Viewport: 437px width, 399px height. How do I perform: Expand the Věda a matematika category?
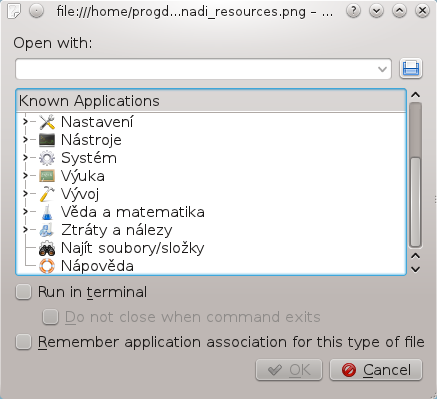click(25, 212)
